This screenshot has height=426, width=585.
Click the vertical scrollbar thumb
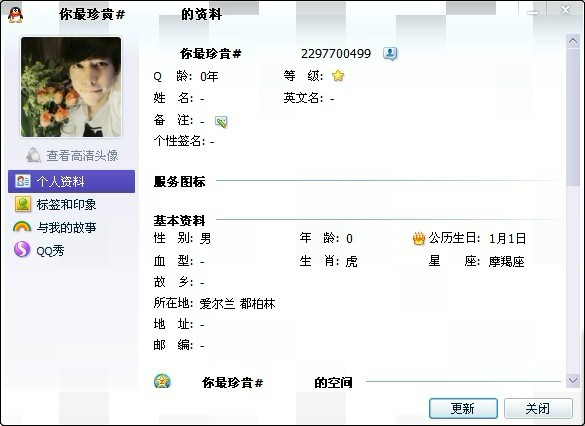pos(573,117)
